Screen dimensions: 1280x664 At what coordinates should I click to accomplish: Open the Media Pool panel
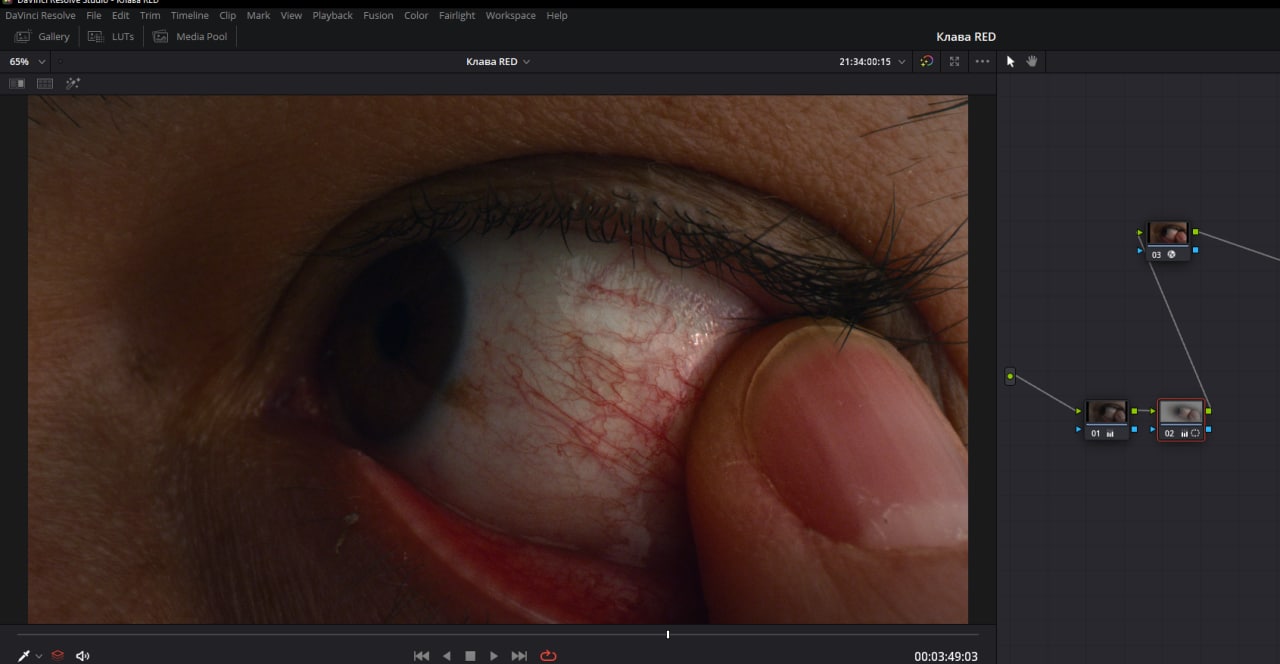pyautogui.click(x=190, y=37)
